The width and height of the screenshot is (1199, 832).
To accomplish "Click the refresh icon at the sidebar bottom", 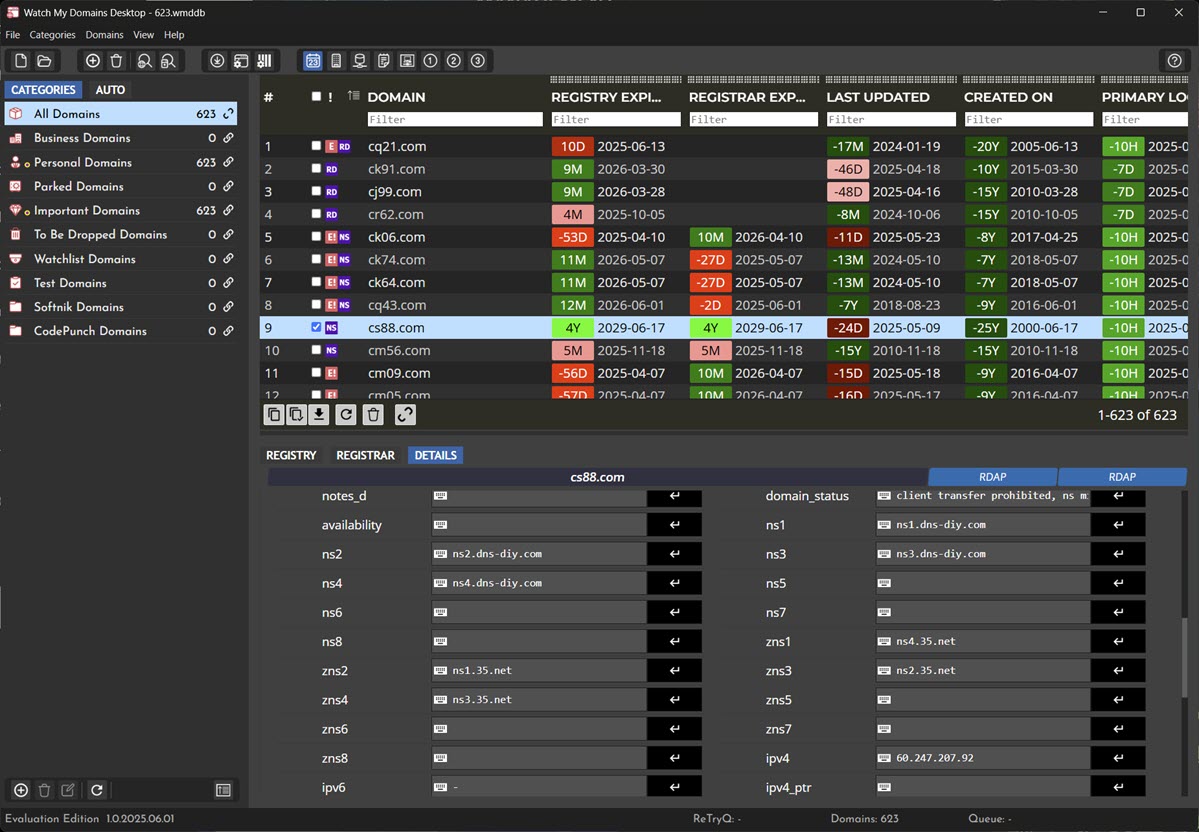I will 96,790.
